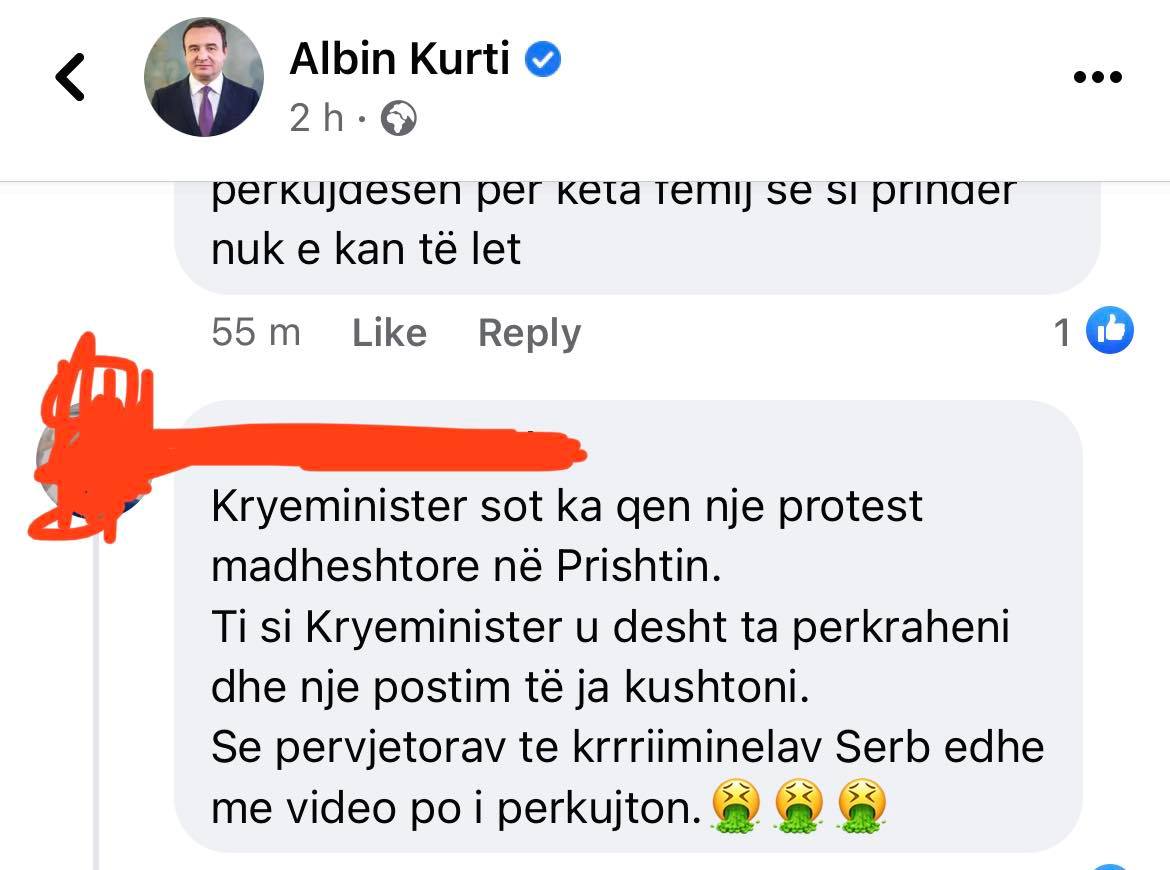Tap the blue verified badge
This screenshot has height=870, width=1170.
coord(543,60)
